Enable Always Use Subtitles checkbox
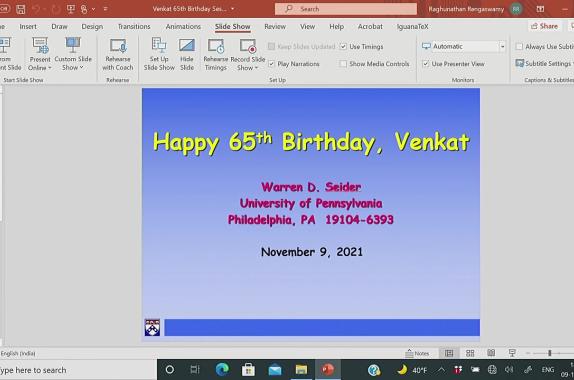The image size is (574, 380). 519,46
